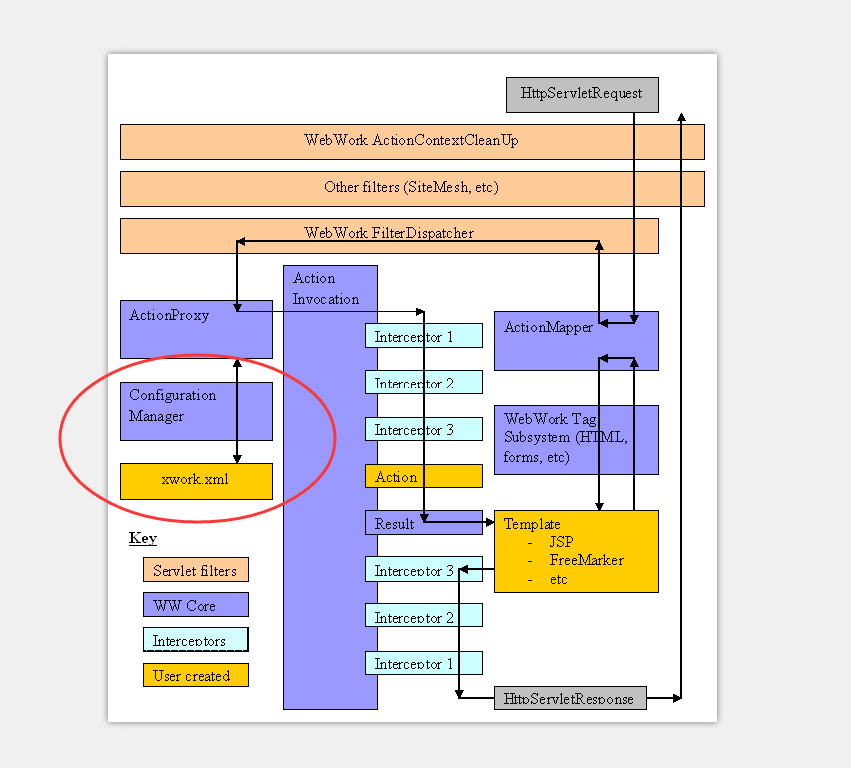Select the WW Core legend entry
The width and height of the screenshot is (851, 768).
click(196, 605)
